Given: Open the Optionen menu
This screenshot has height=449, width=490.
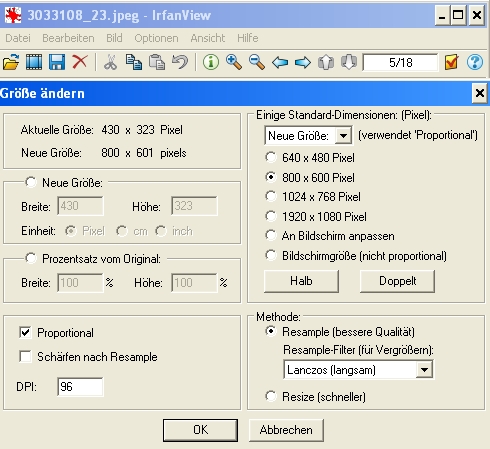Looking at the screenshot, I should coord(156,38).
